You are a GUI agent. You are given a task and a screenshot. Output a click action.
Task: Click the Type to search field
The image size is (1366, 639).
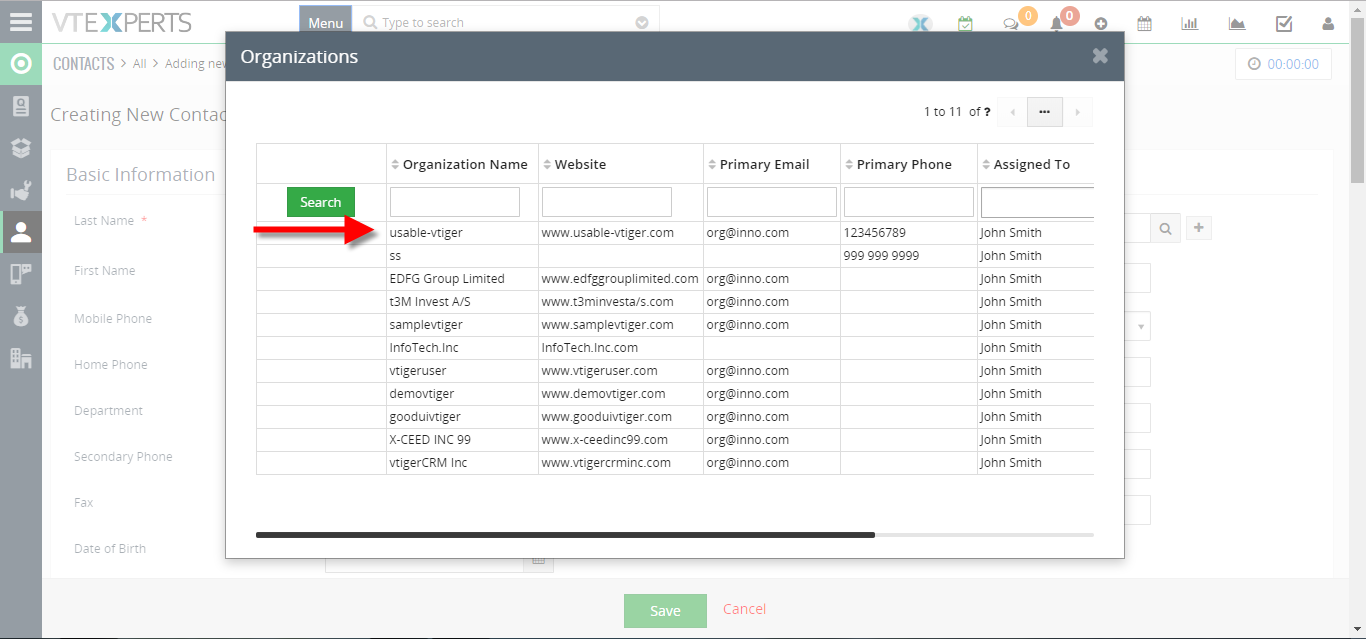(505, 22)
